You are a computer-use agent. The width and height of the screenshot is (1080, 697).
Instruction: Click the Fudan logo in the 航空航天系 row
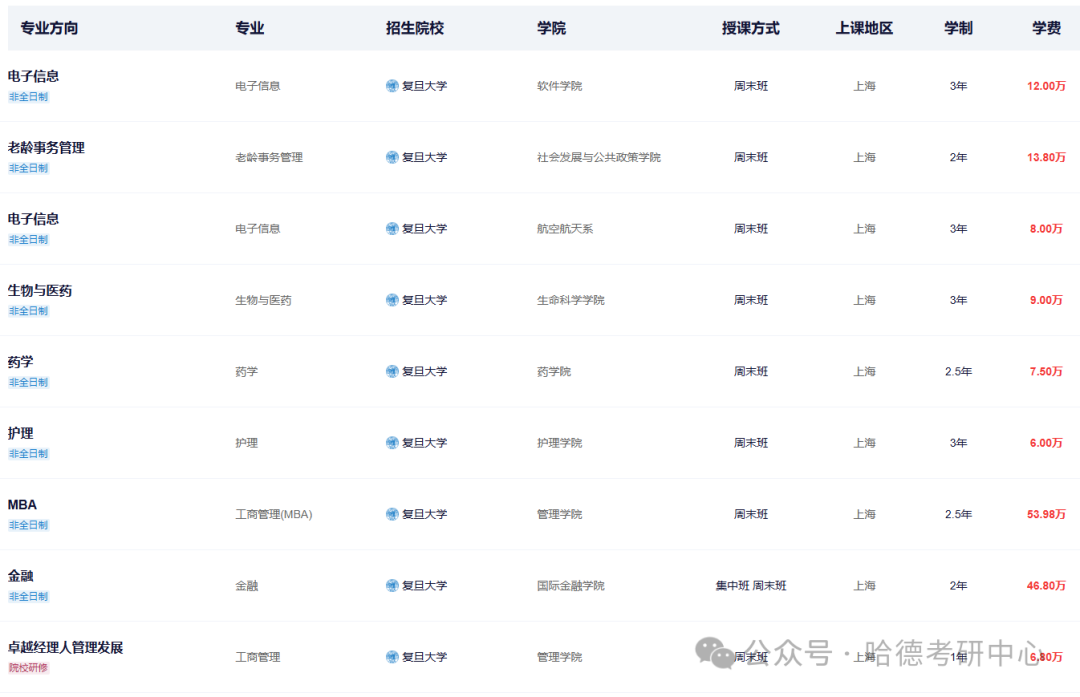pos(392,229)
